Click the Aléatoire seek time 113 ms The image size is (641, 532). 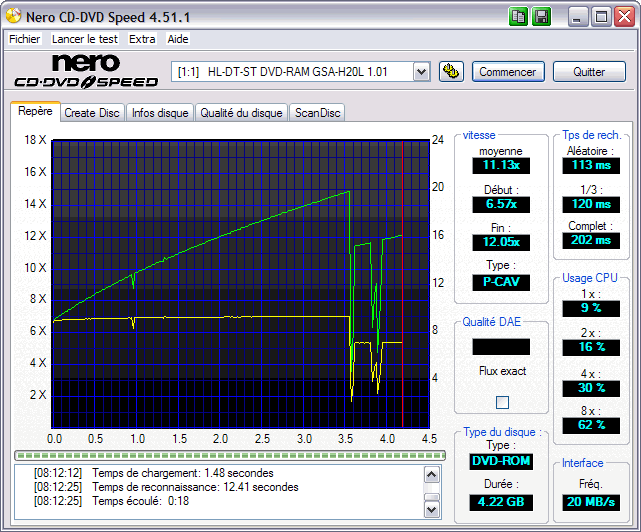click(x=591, y=165)
